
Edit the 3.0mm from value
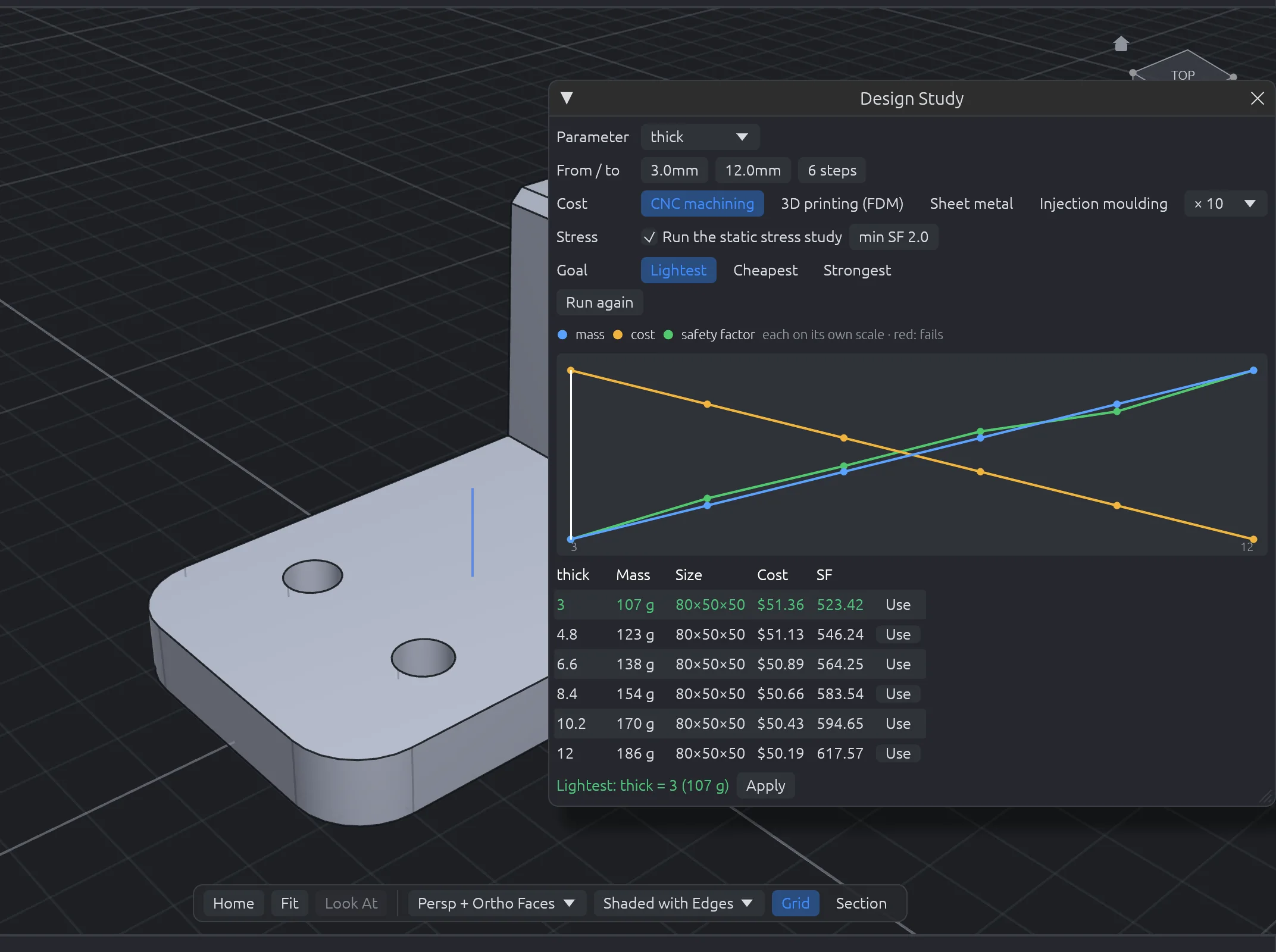674,170
